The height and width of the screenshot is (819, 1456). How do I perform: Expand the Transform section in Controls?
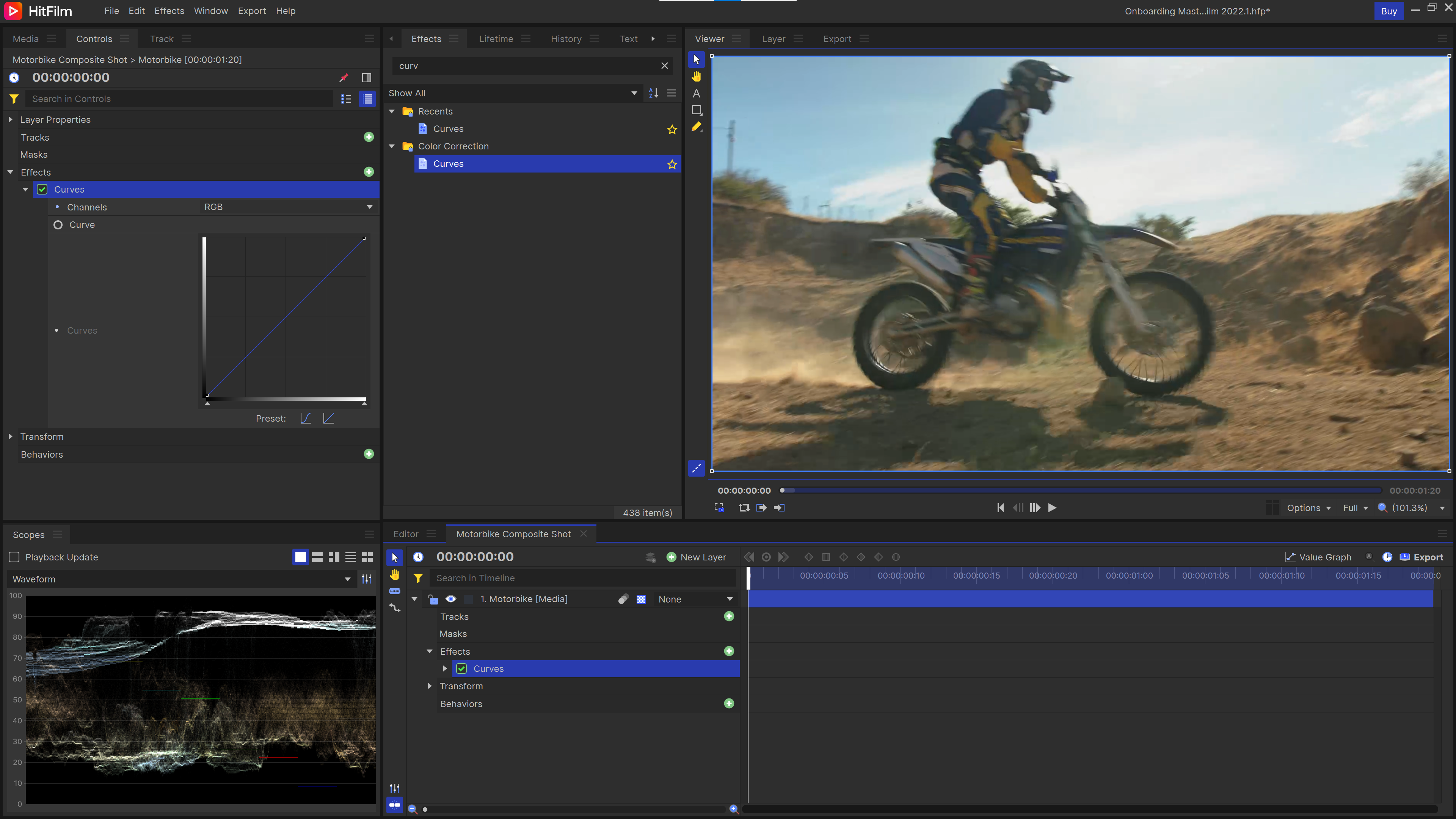pos(11,436)
